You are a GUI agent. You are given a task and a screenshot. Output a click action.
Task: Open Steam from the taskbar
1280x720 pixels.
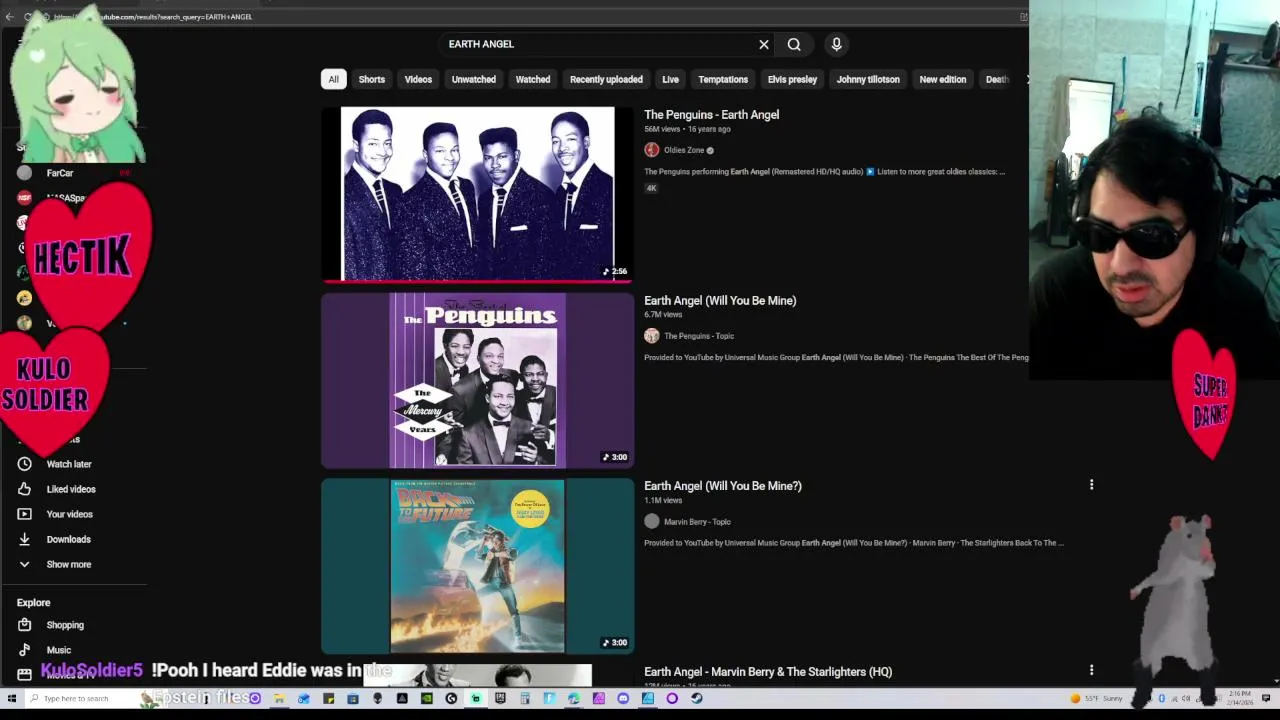pyautogui.click(x=696, y=698)
